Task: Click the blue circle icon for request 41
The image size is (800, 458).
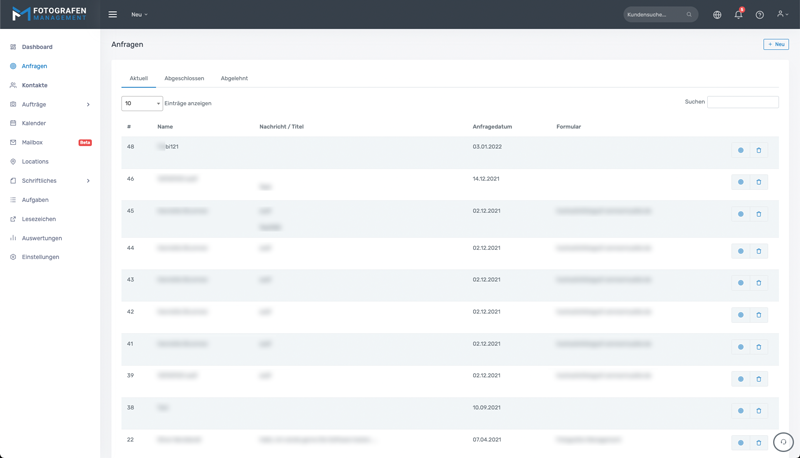Action: pos(741,347)
